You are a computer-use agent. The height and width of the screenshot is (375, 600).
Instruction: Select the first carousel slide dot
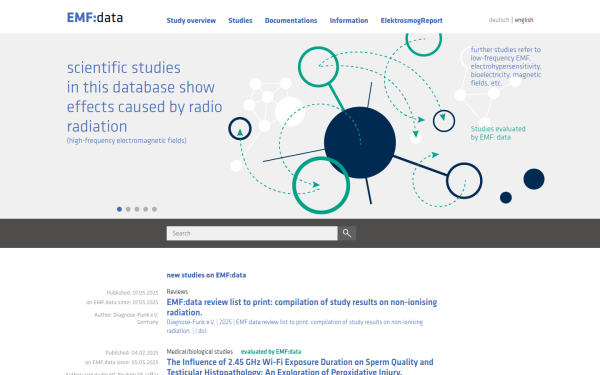pyautogui.click(x=119, y=209)
